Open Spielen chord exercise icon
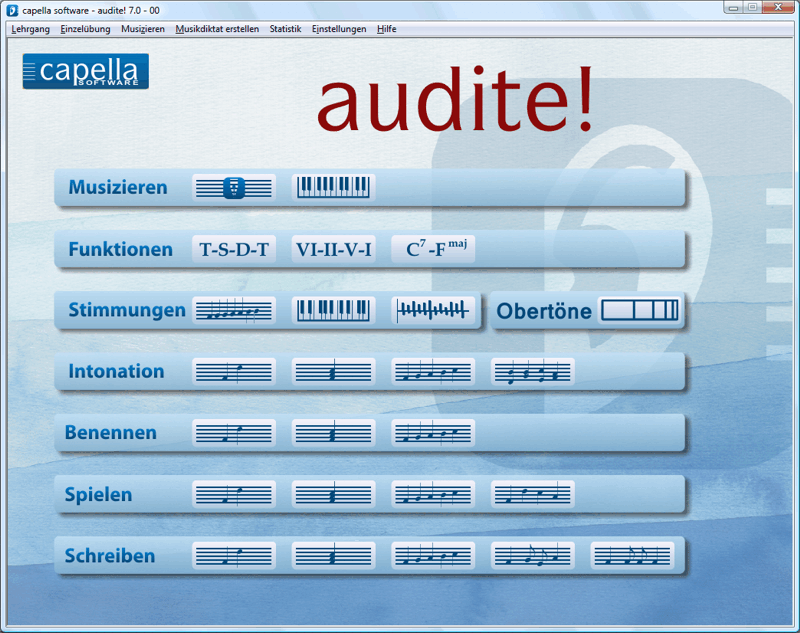This screenshot has width=800, height=633. click(334, 494)
